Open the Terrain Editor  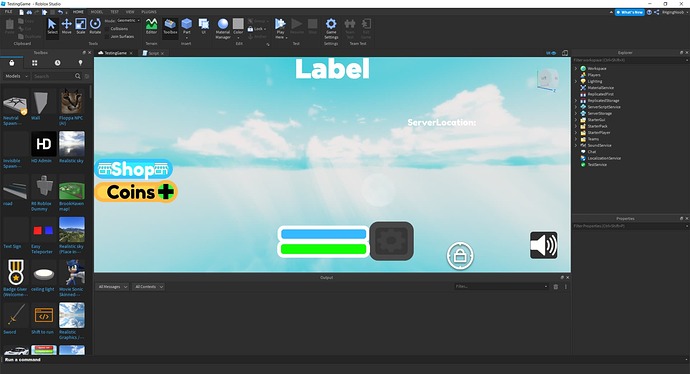pos(151,26)
